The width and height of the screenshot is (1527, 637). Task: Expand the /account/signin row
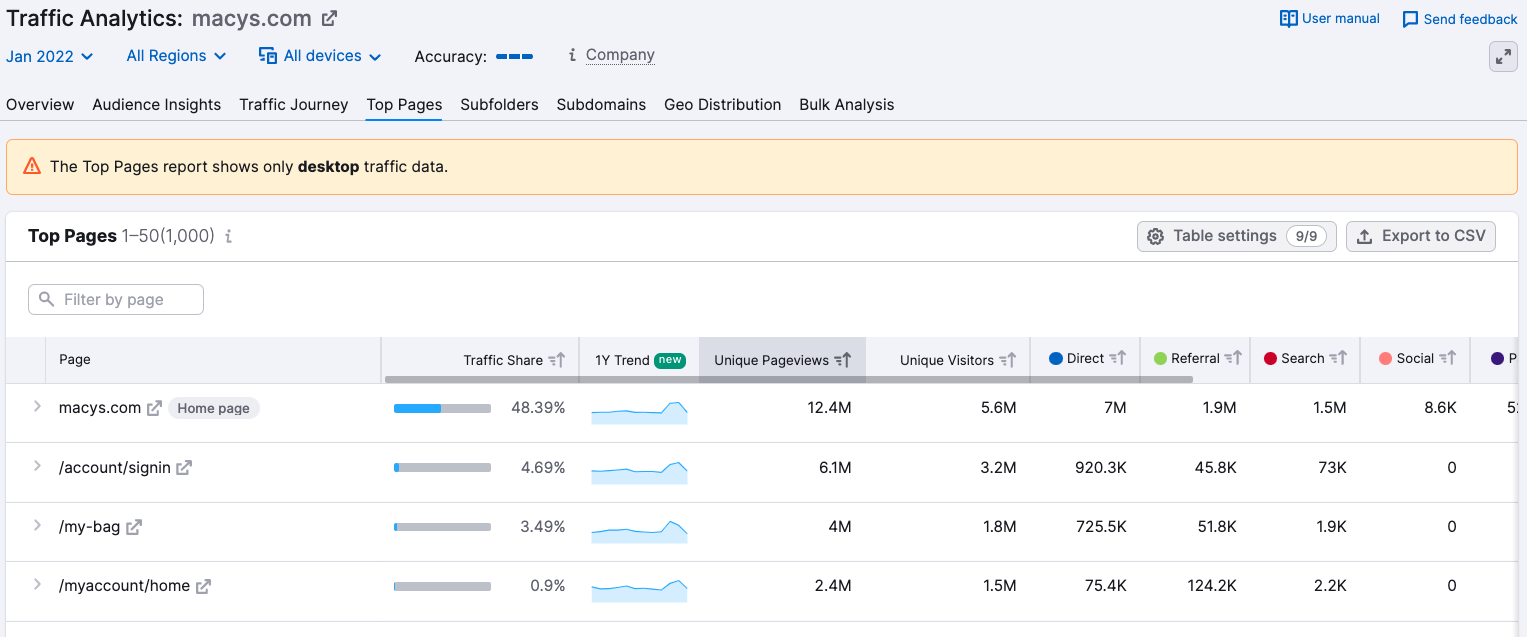(37, 466)
